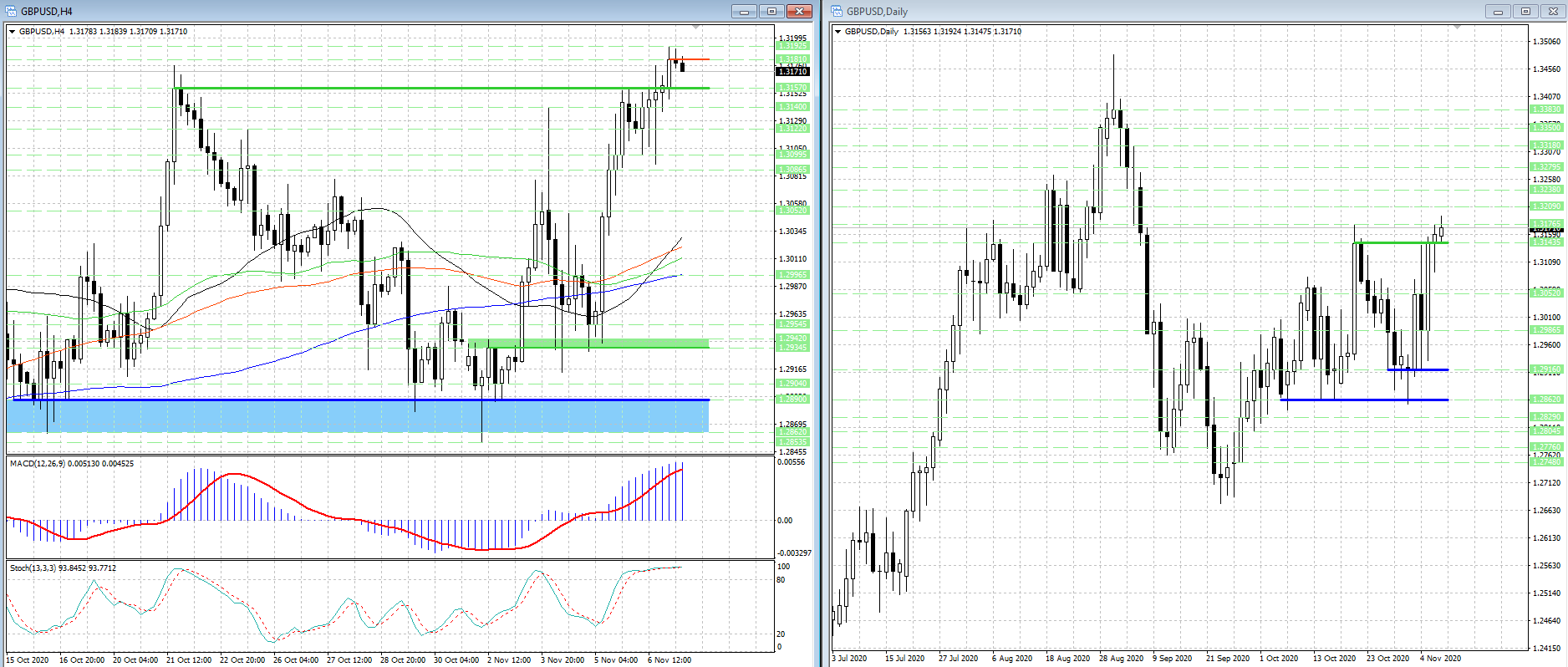Click the 1.32795 level label on Daily price scale
This screenshot has width=1568, height=667.
pyautogui.click(x=1546, y=167)
